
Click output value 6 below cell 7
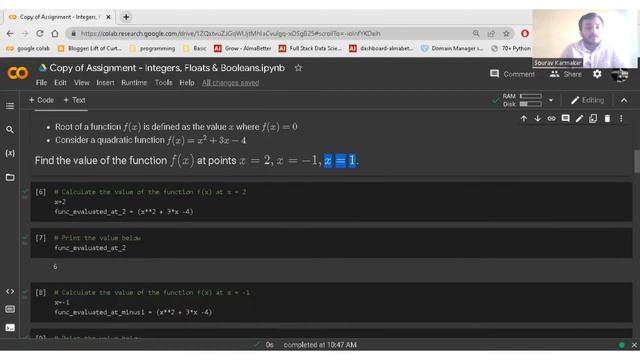(55, 267)
